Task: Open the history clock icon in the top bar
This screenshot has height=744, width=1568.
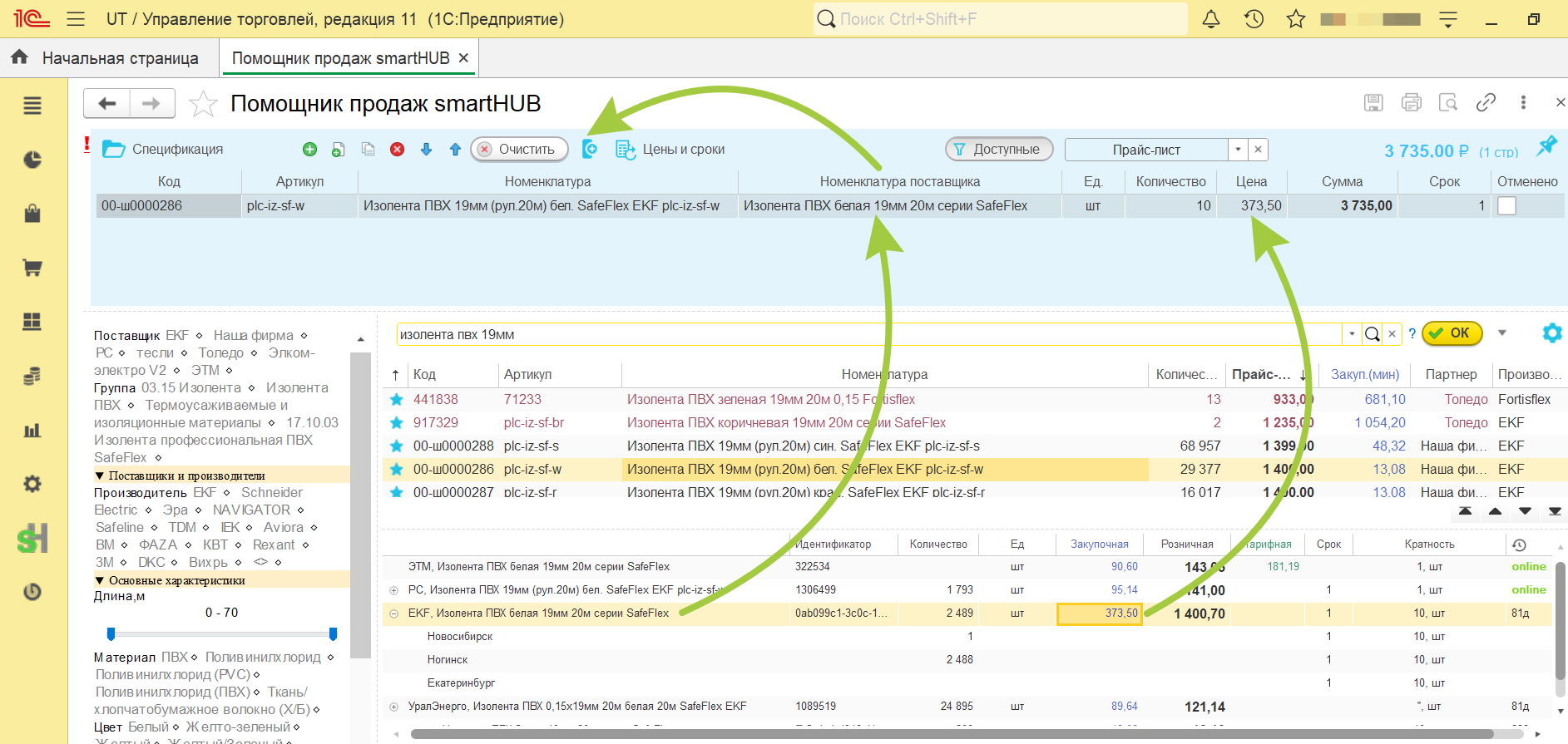Action: tap(1254, 19)
